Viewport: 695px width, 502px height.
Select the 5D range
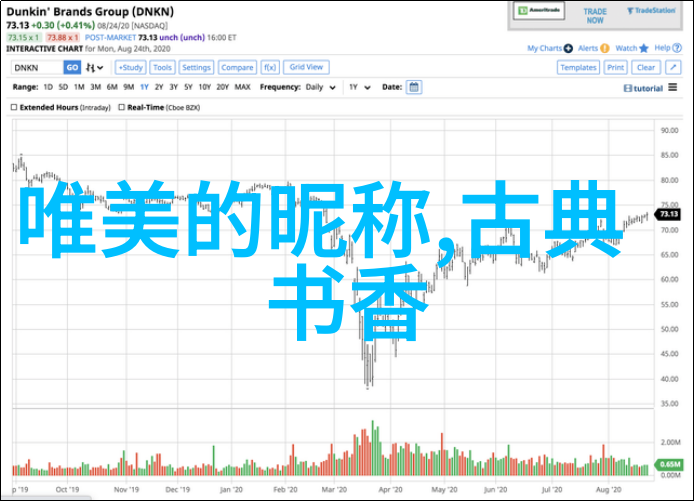point(63,87)
